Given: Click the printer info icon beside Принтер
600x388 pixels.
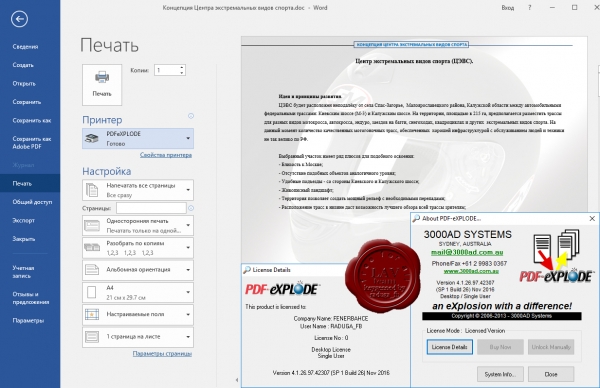Looking at the screenshot, I should coord(191,116).
